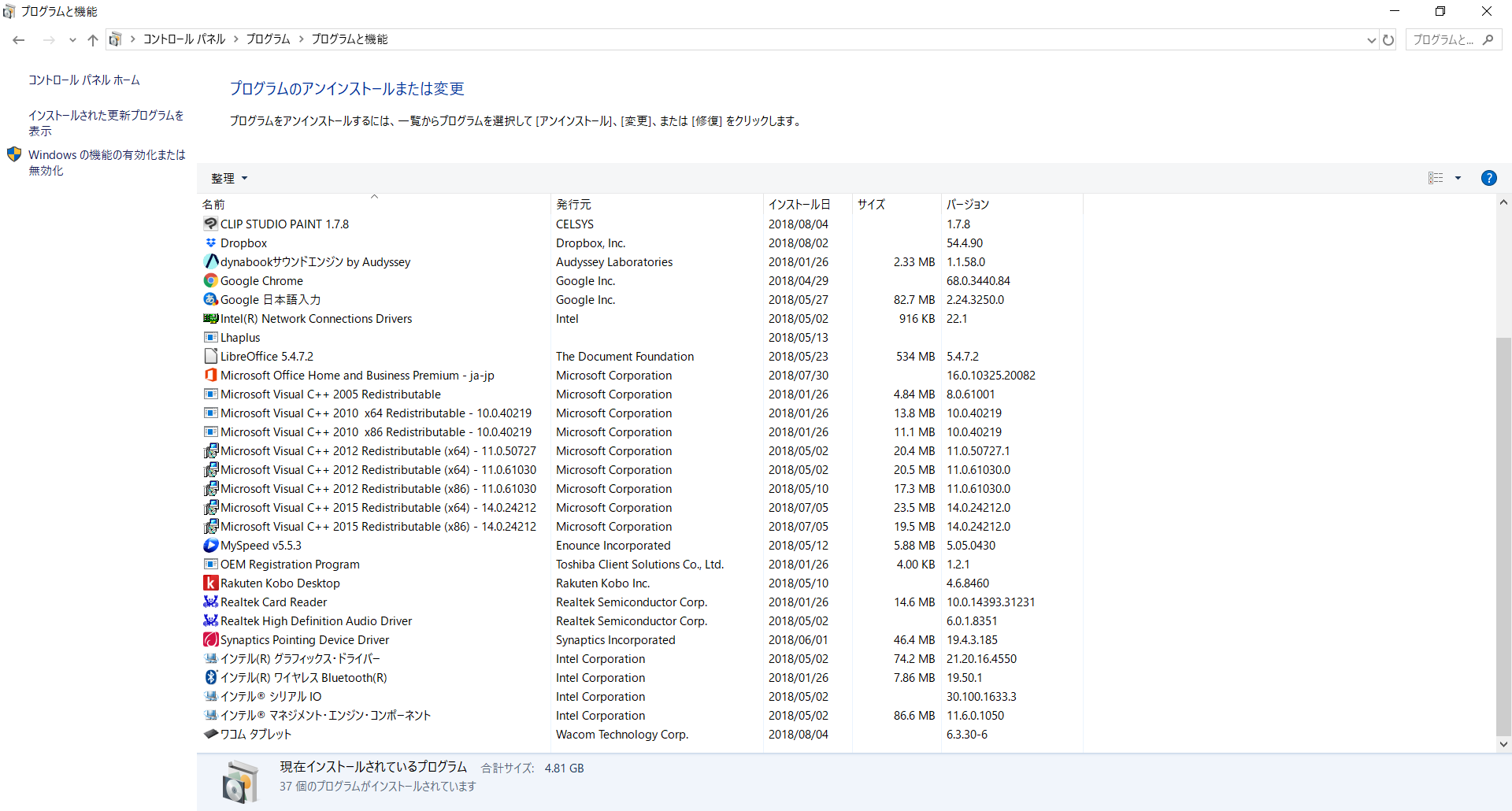The height and width of the screenshot is (811, 1512).
Task: Sort the list by インストール日 column
Action: click(x=808, y=204)
